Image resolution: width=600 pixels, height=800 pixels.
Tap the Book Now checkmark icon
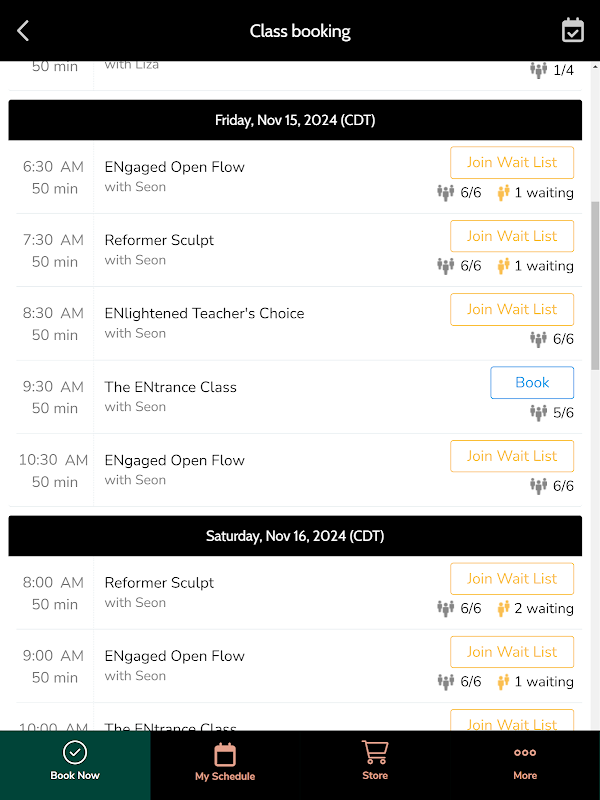(x=75, y=753)
